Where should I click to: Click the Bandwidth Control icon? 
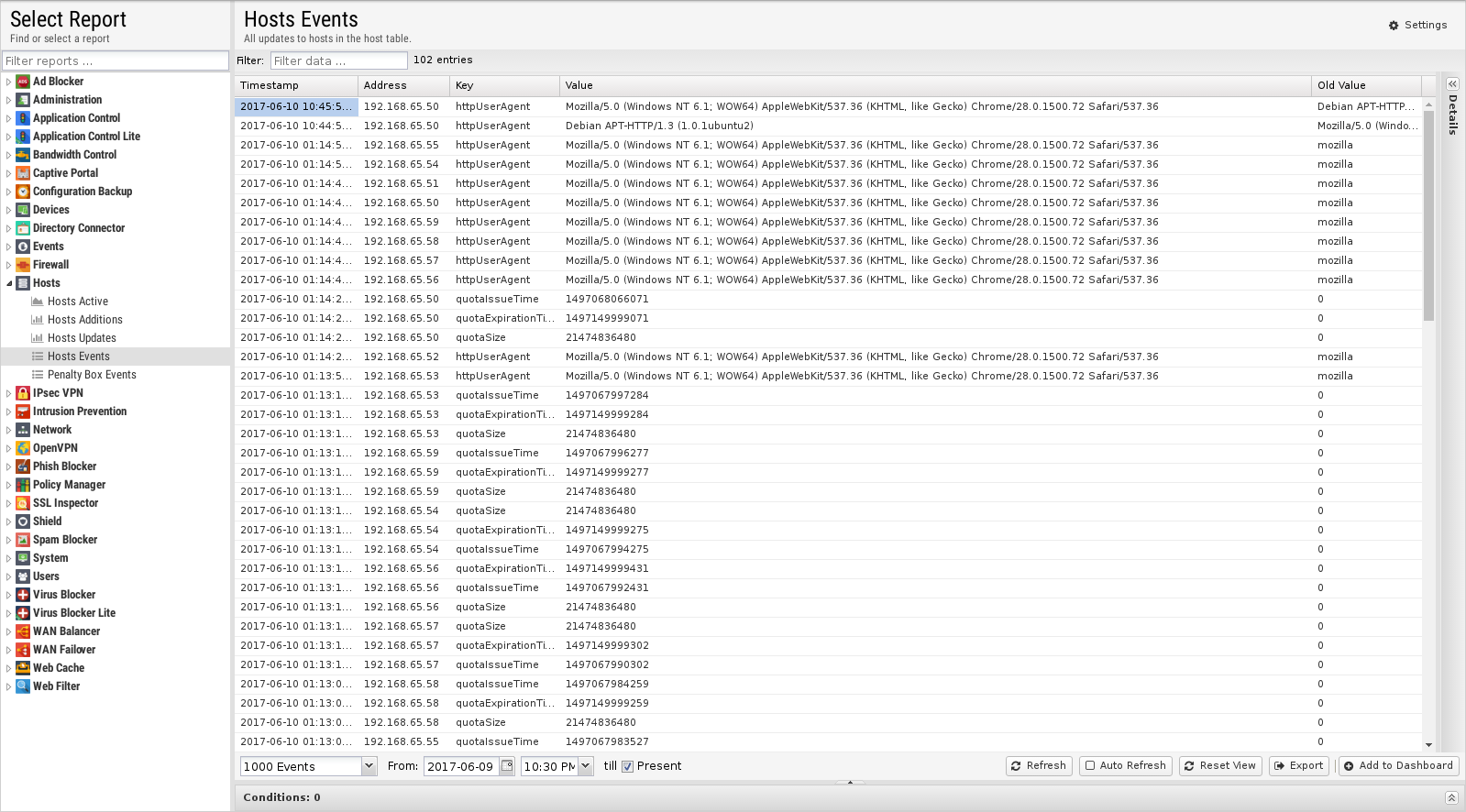coord(23,155)
